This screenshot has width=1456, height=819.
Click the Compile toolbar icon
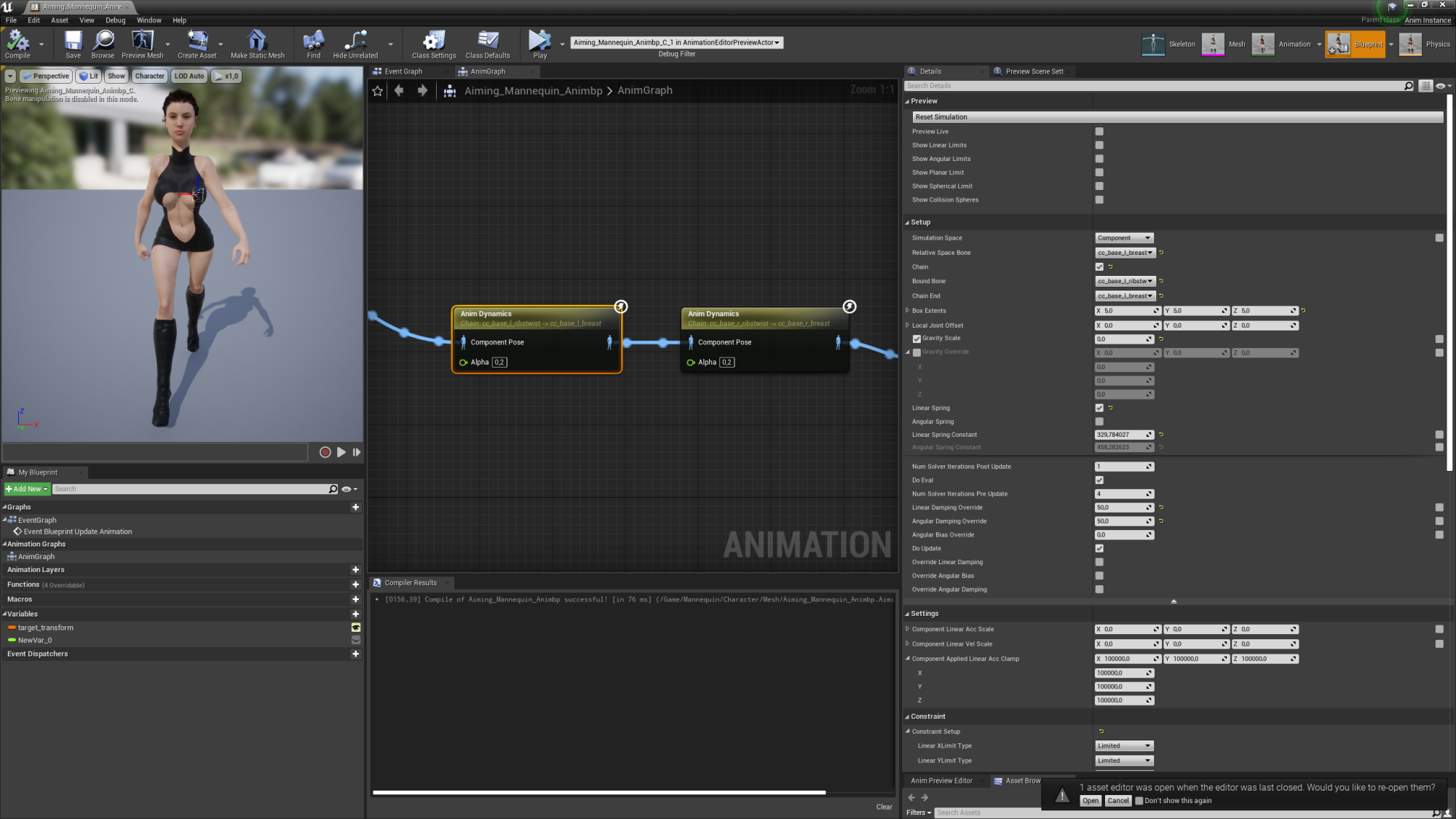click(x=17, y=44)
